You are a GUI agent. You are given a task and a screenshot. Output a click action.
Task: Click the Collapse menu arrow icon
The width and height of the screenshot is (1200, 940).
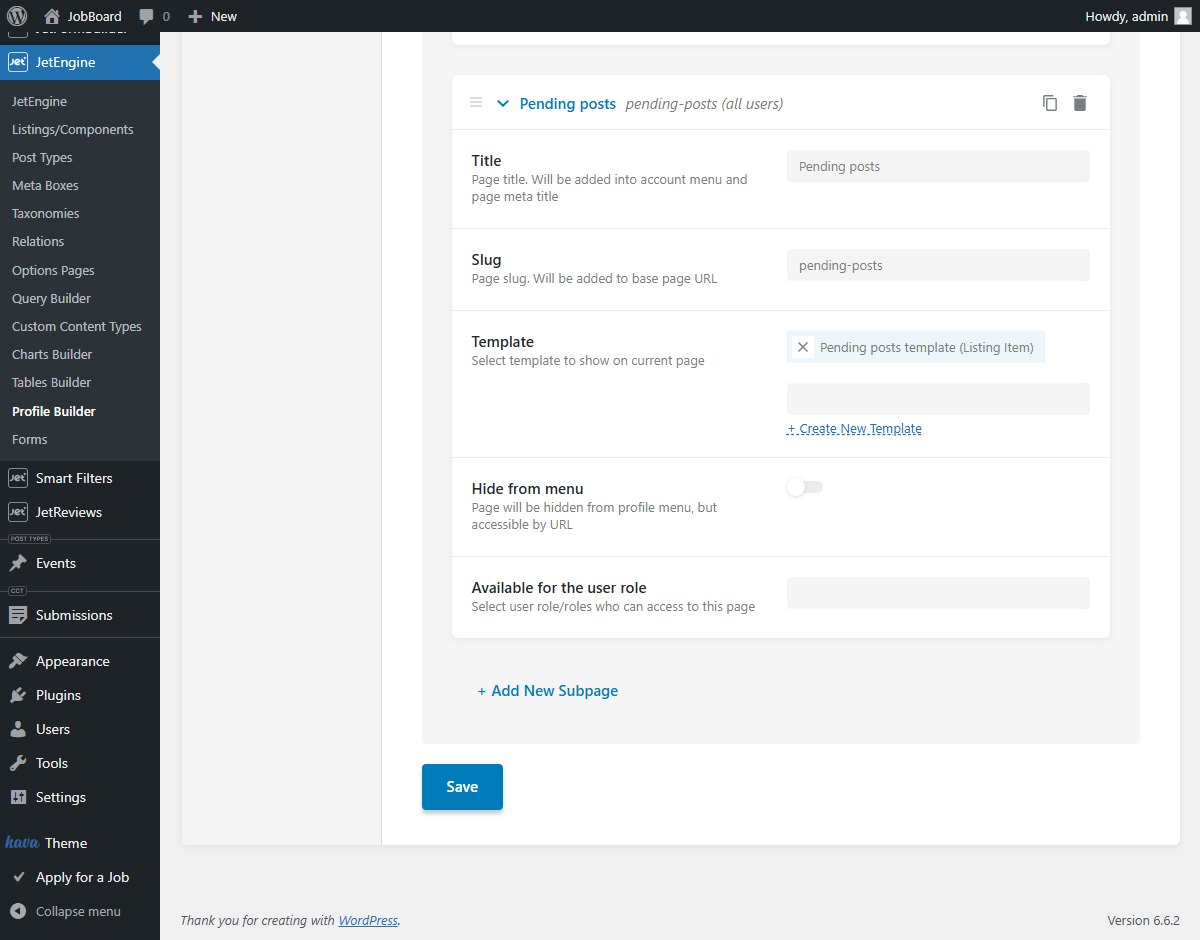[x=18, y=911]
